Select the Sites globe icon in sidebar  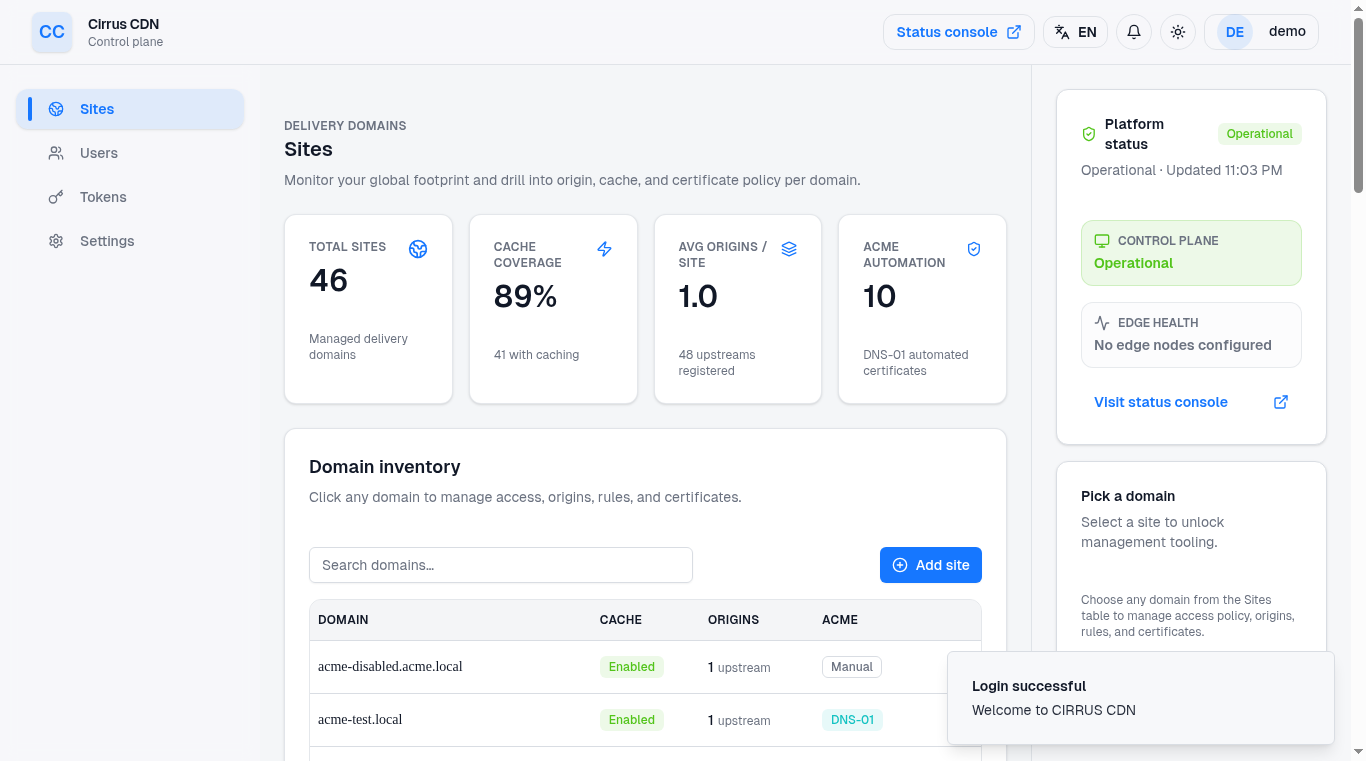point(55,109)
